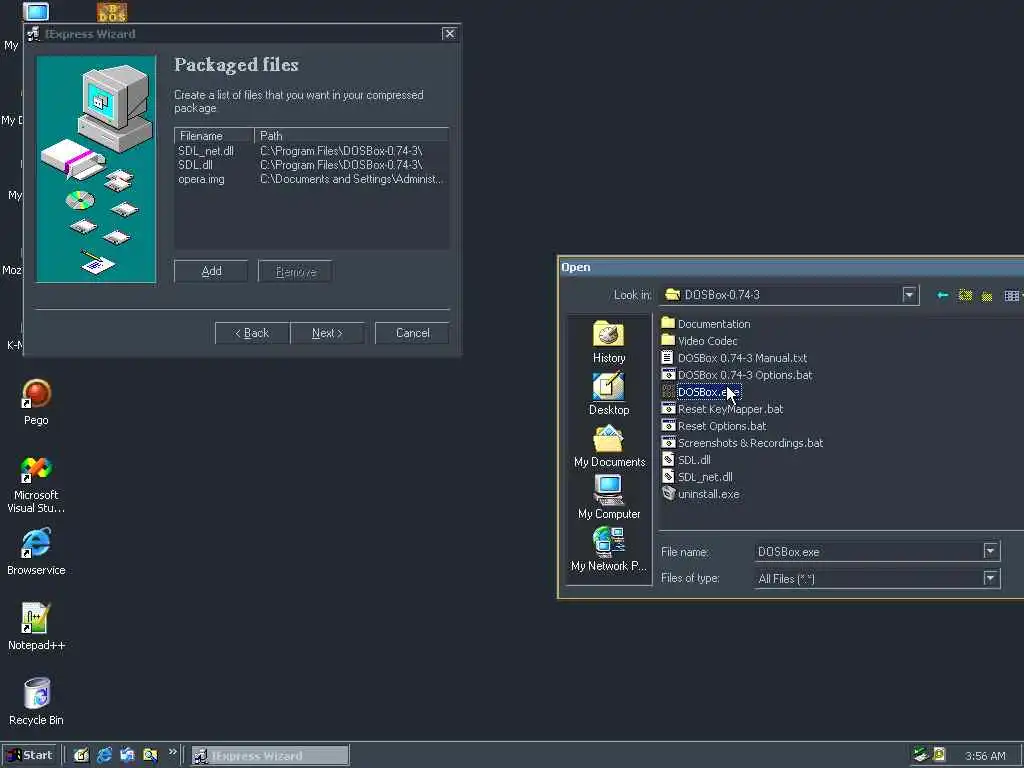Click the Create New Folder icon
This screenshot has height=768, width=1024.
987,296
